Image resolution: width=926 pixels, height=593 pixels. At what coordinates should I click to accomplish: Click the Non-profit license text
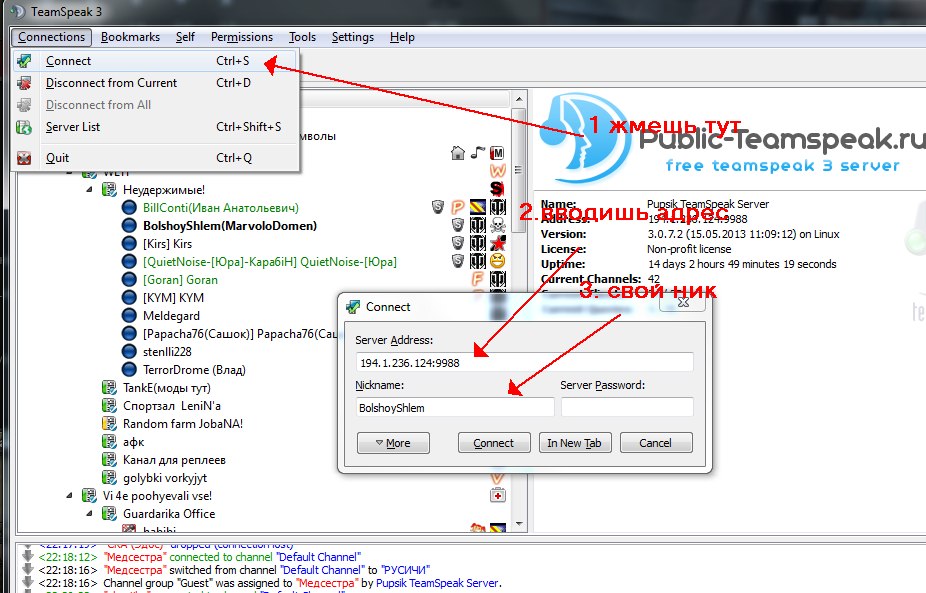(689, 249)
